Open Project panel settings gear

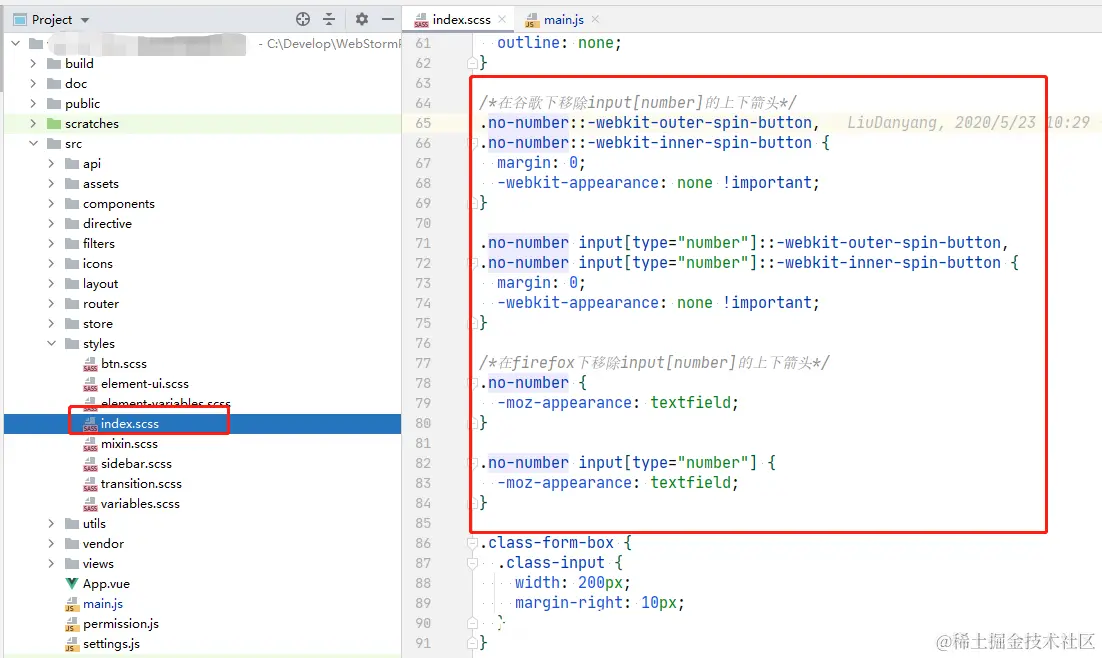pyautogui.click(x=361, y=19)
